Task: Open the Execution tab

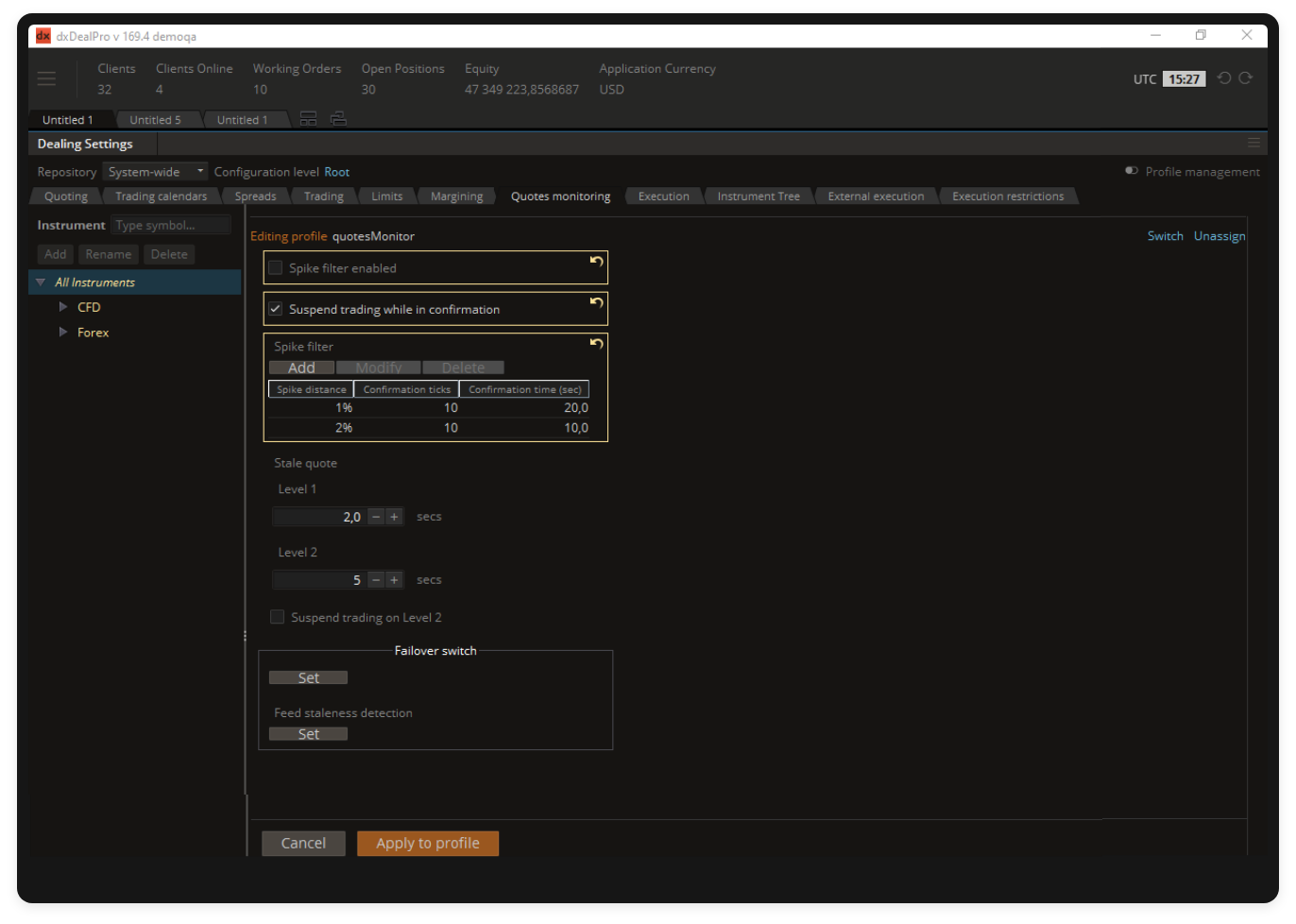Action: pyautogui.click(x=664, y=197)
